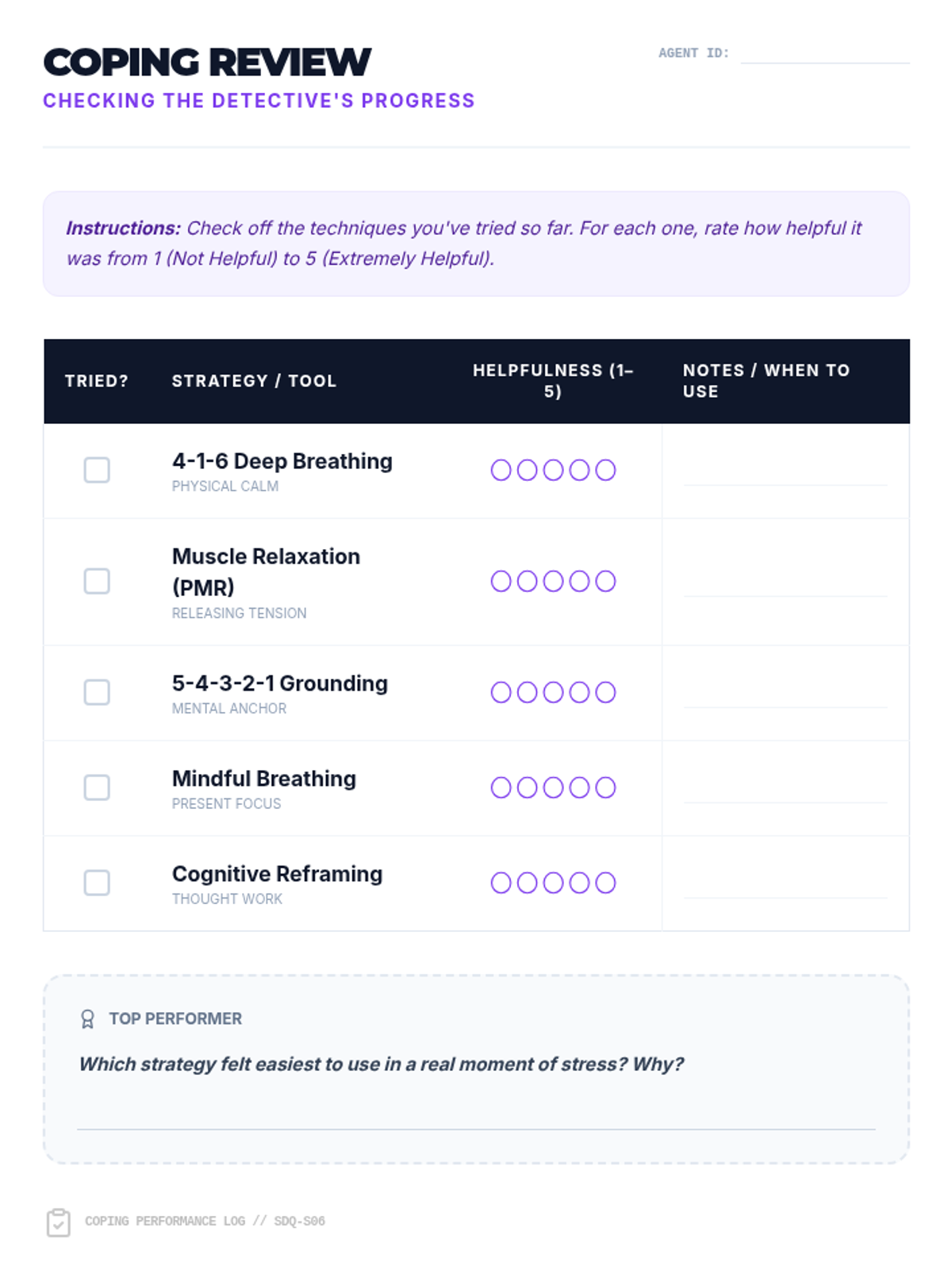This screenshot has height=1270, width=952.
Task: Choose rating 2 for Mindful Breathing
Action: pos(527,787)
